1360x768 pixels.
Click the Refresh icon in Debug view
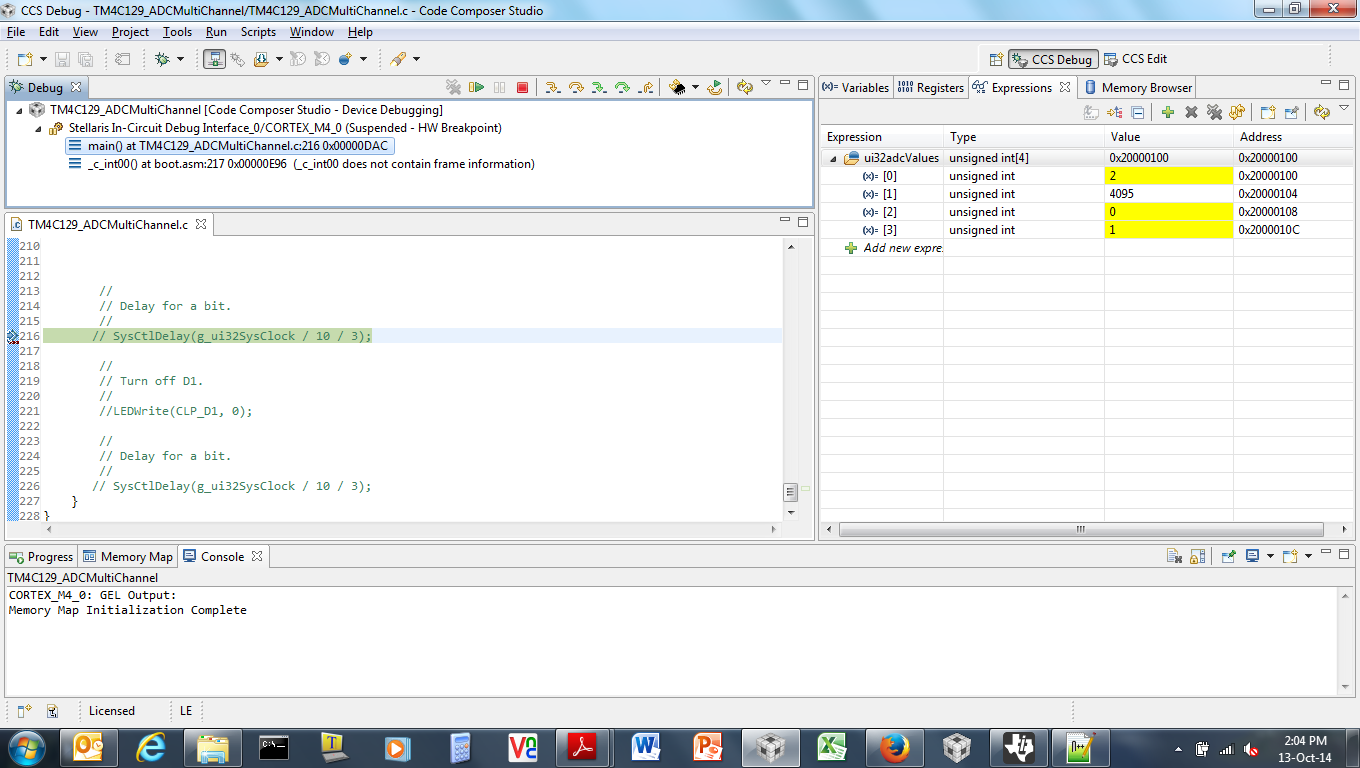pyautogui.click(x=744, y=88)
